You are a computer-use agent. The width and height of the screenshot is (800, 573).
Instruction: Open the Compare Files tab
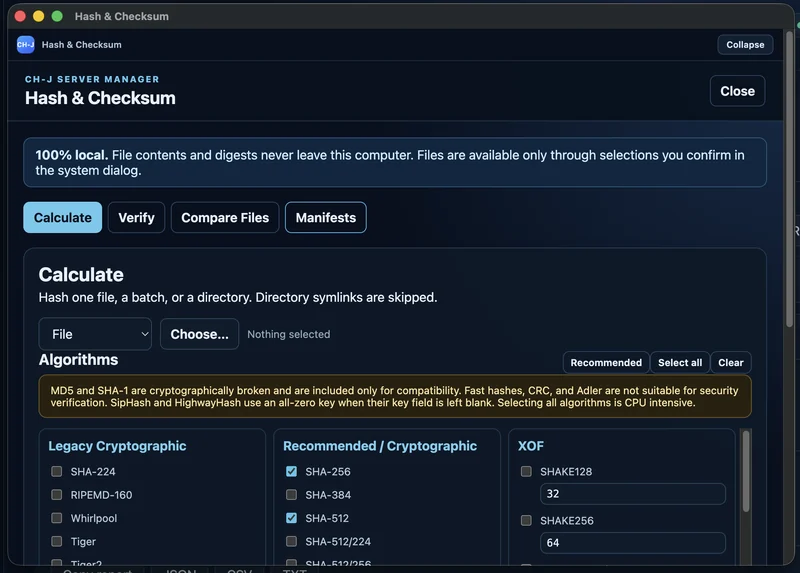tap(225, 217)
